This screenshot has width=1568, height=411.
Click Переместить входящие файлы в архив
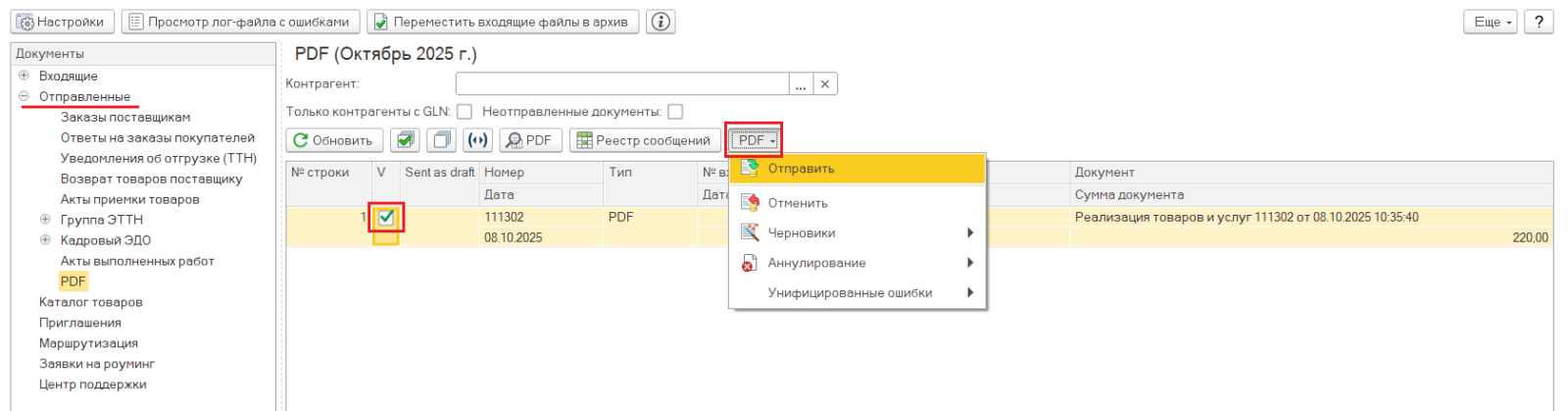[502, 22]
